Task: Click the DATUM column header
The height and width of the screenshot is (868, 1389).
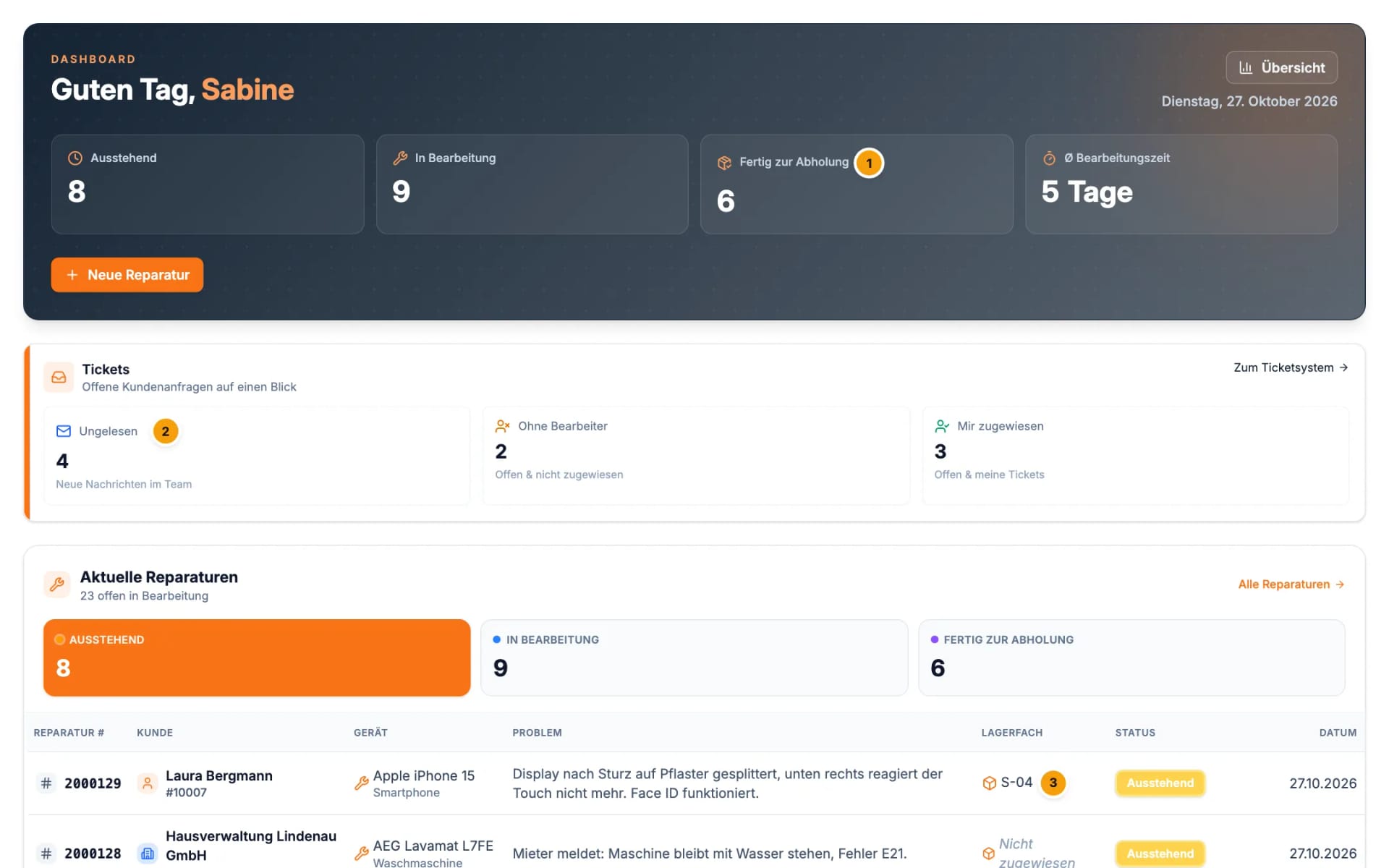Action: coord(1338,733)
